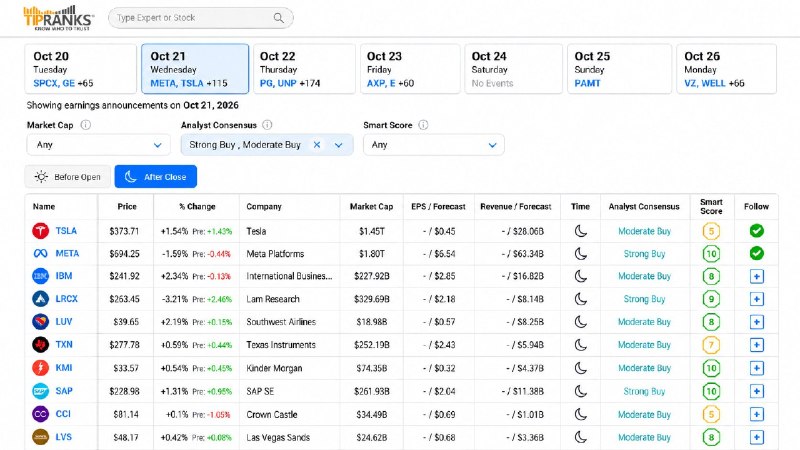Image resolution: width=800 pixels, height=450 pixels.
Task: Click the search magnifier icon
Action: (x=279, y=18)
